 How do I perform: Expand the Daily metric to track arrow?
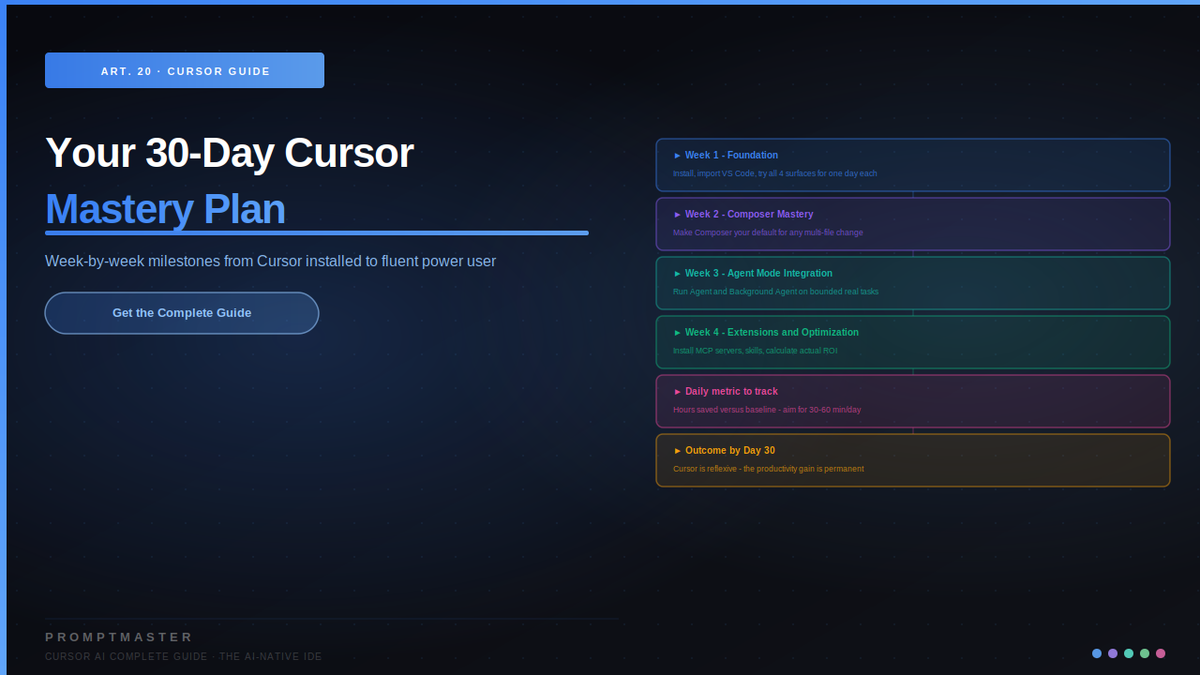[677, 392]
